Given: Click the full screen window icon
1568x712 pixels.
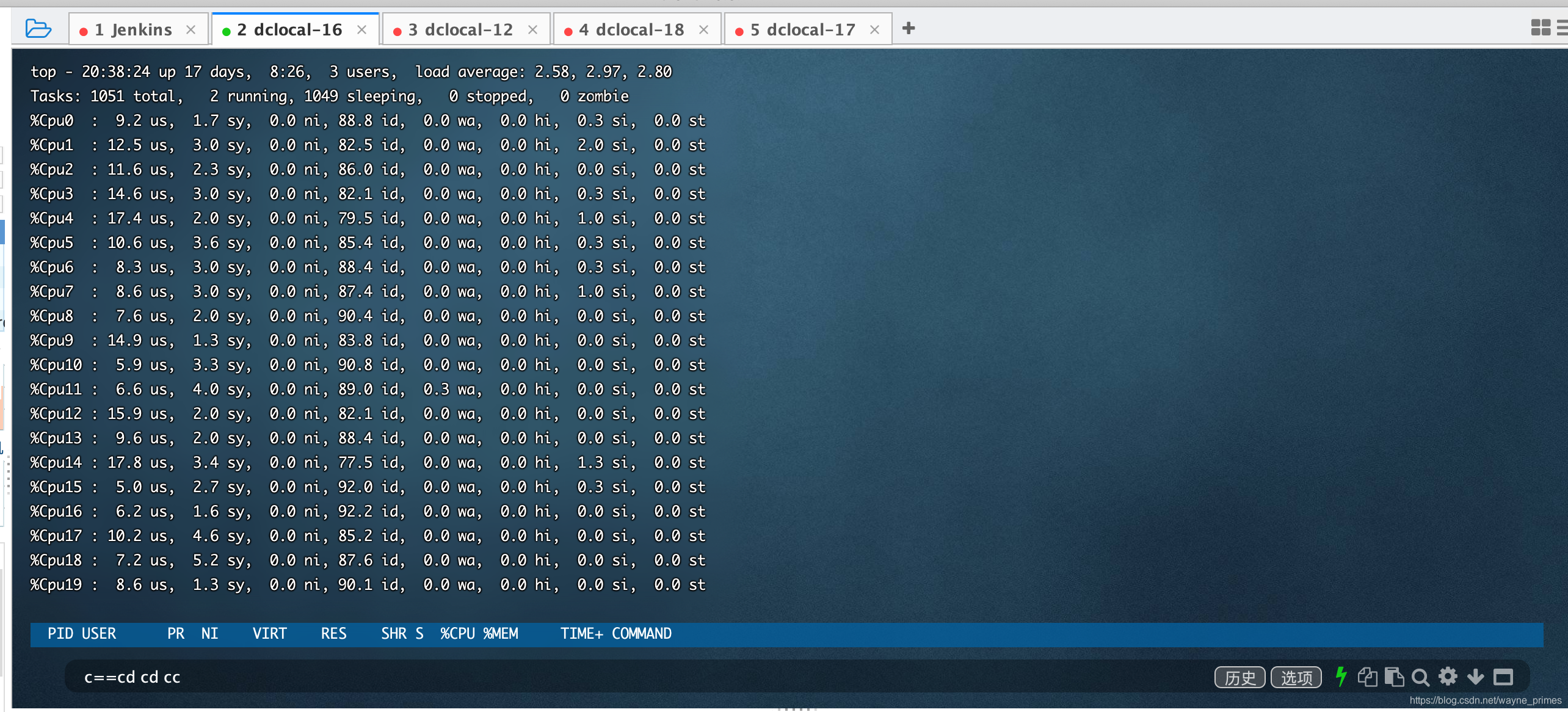Looking at the screenshot, I should 1503,677.
